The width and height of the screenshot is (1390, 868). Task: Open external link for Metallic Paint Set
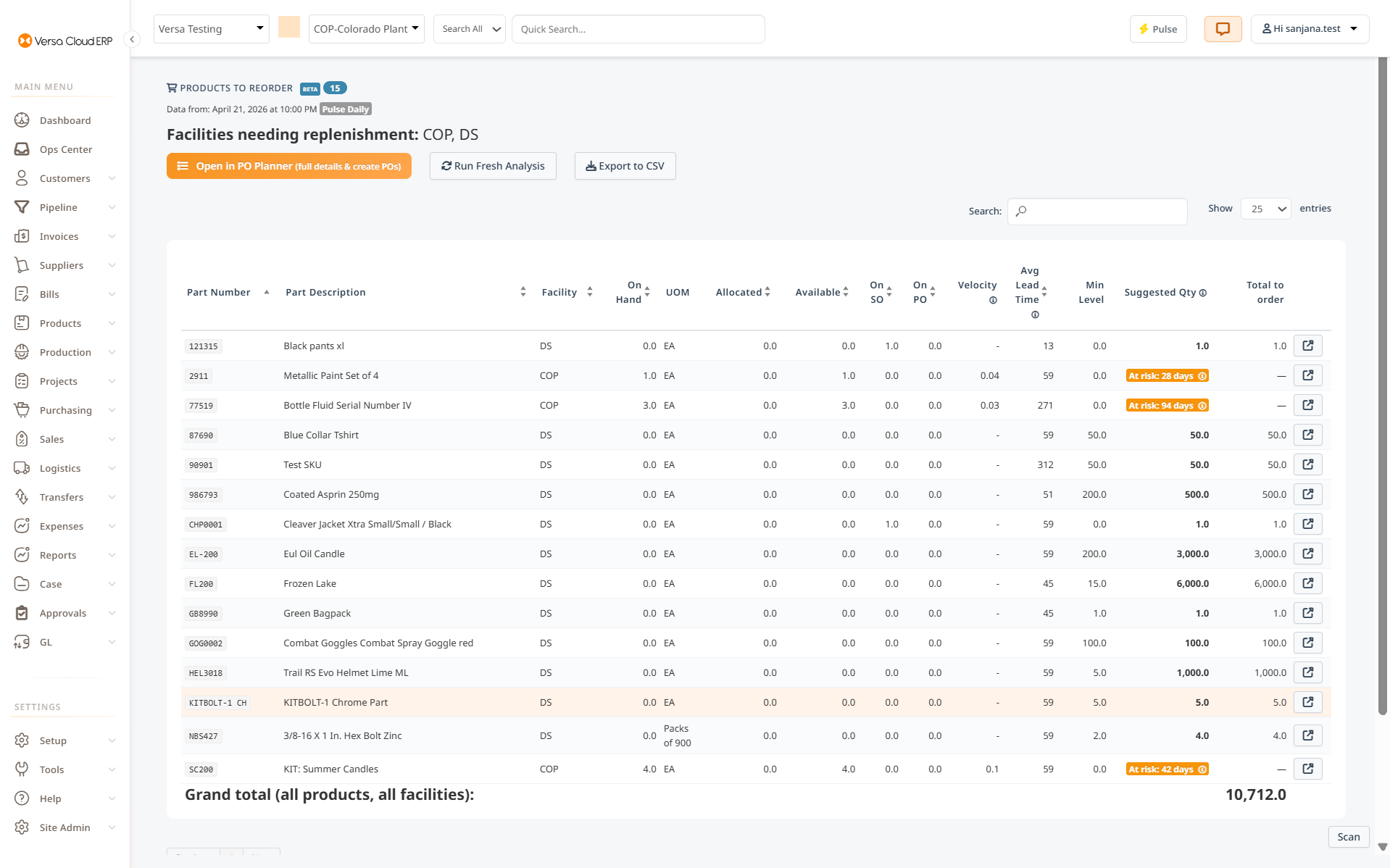1308,375
